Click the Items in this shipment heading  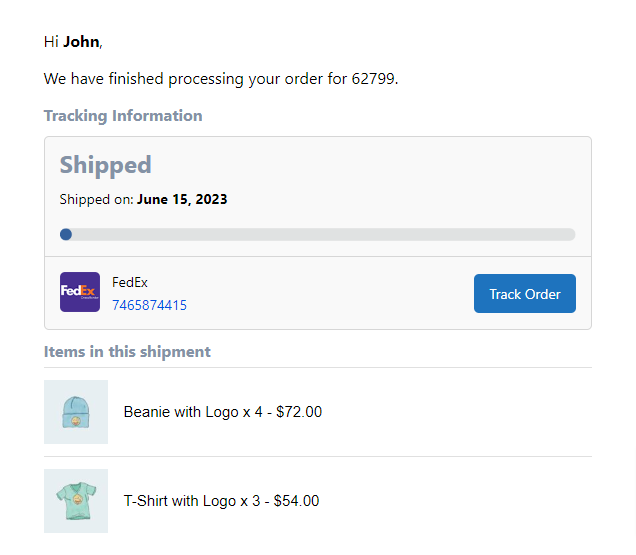[127, 352]
